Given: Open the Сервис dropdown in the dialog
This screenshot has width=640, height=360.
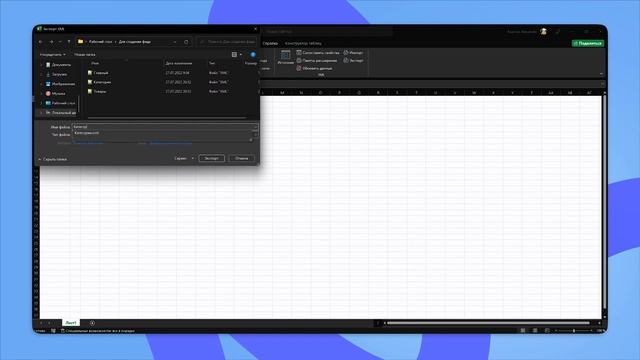Looking at the screenshot, I should tap(184, 158).
